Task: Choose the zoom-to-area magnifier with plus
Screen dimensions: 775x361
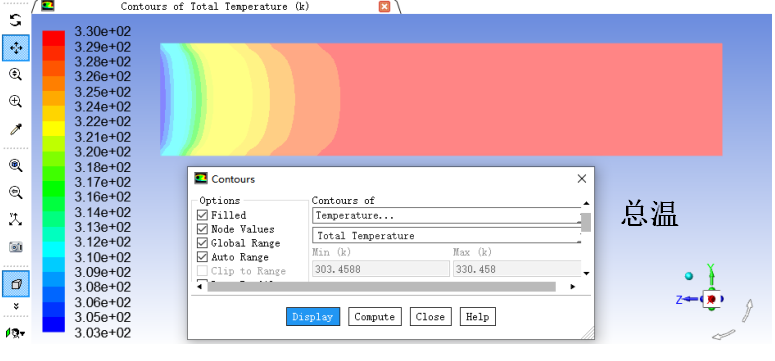Action: (x=16, y=101)
